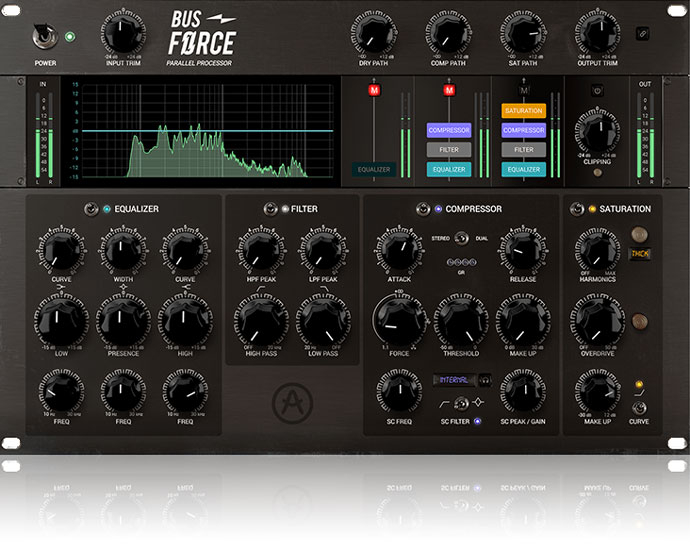Click the gray FILTER block in sat path
This screenshot has width=690, height=549.
[x=523, y=149]
